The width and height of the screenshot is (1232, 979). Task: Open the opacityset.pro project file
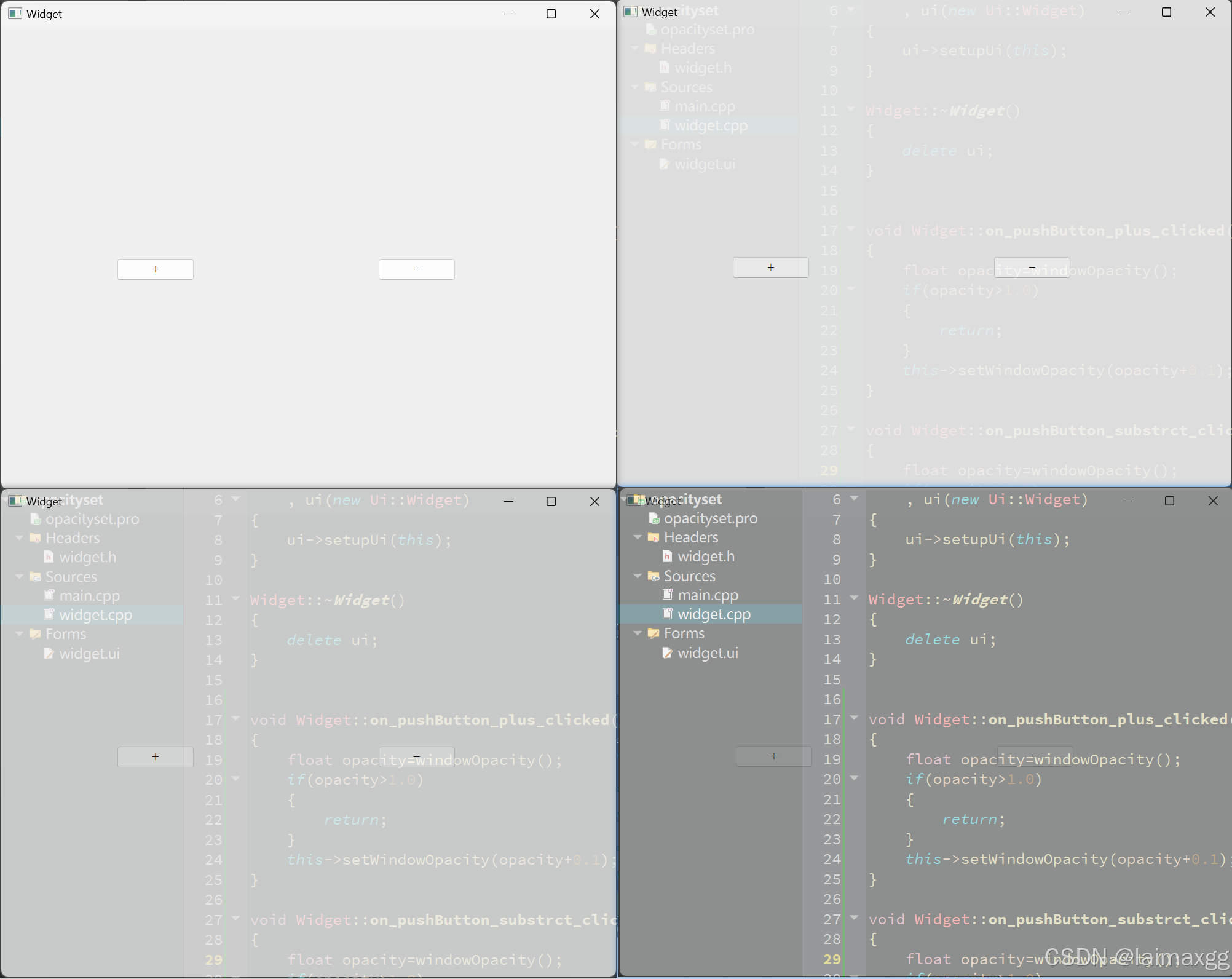pos(711,518)
